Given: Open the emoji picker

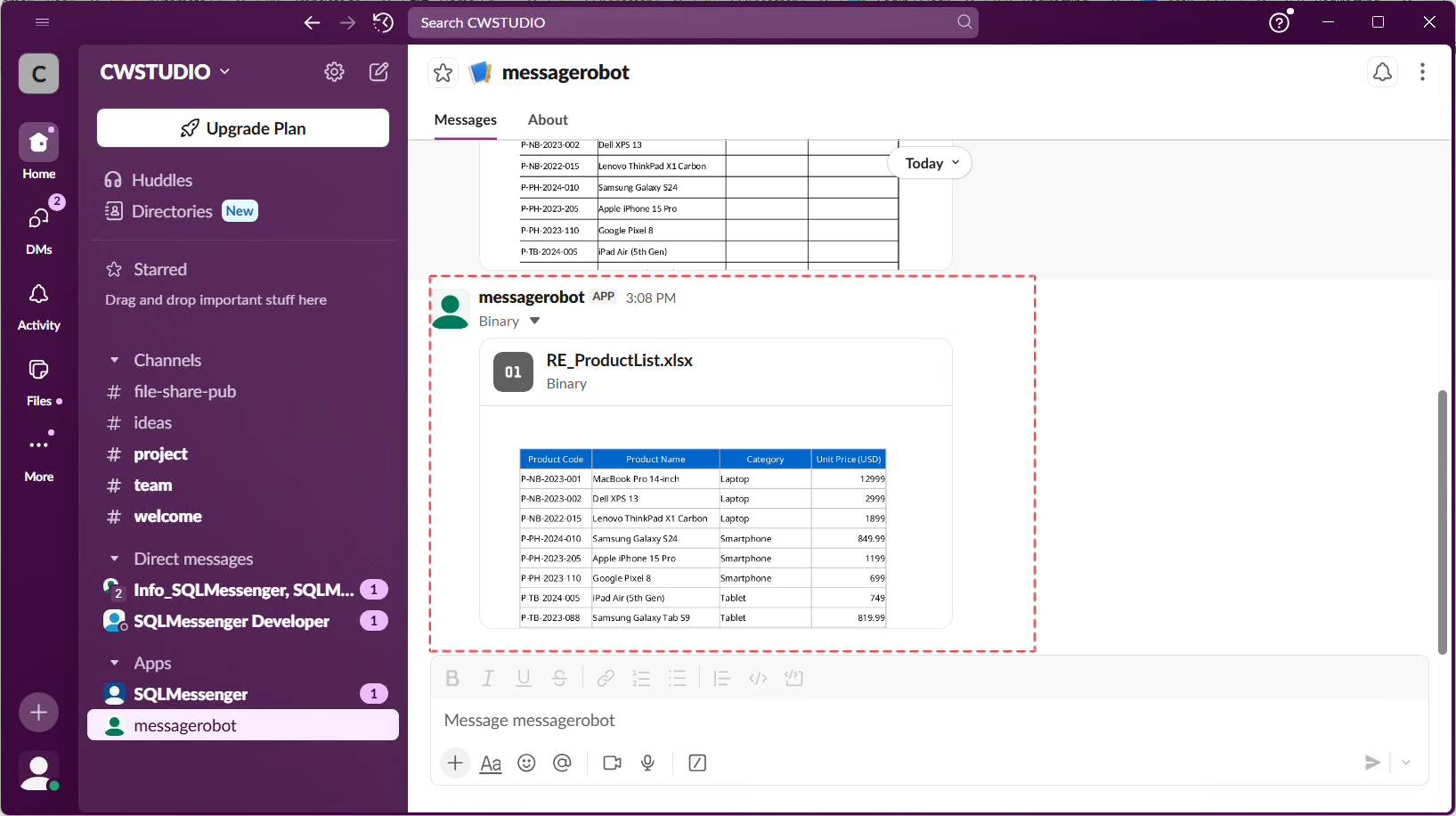Looking at the screenshot, I should (x=526, y=763).
